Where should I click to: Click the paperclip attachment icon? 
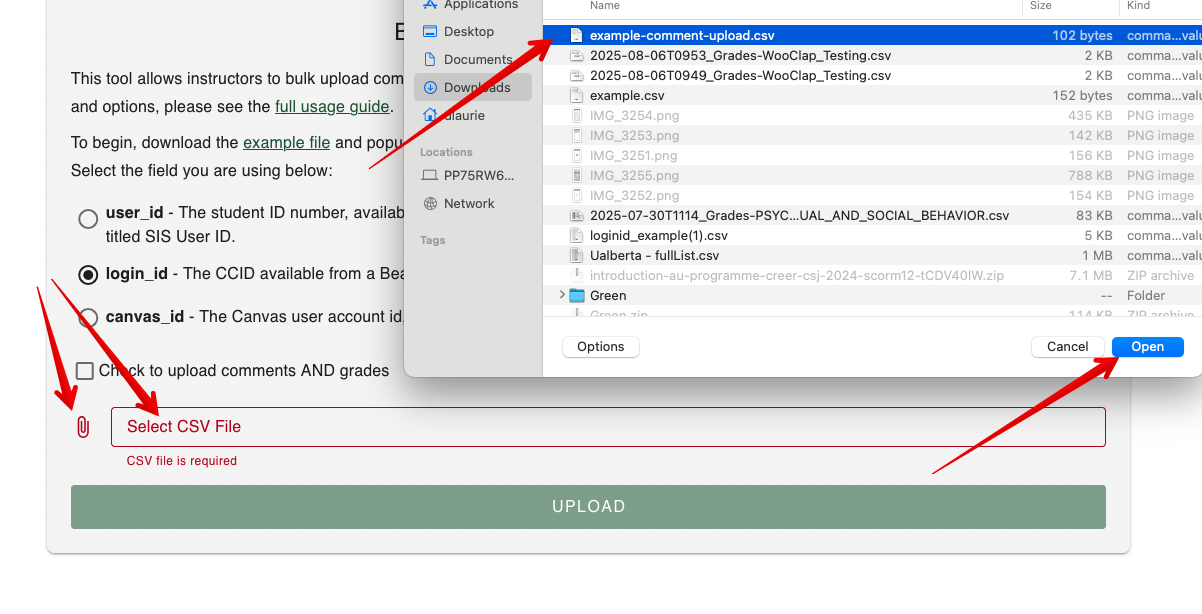(83, 427)
